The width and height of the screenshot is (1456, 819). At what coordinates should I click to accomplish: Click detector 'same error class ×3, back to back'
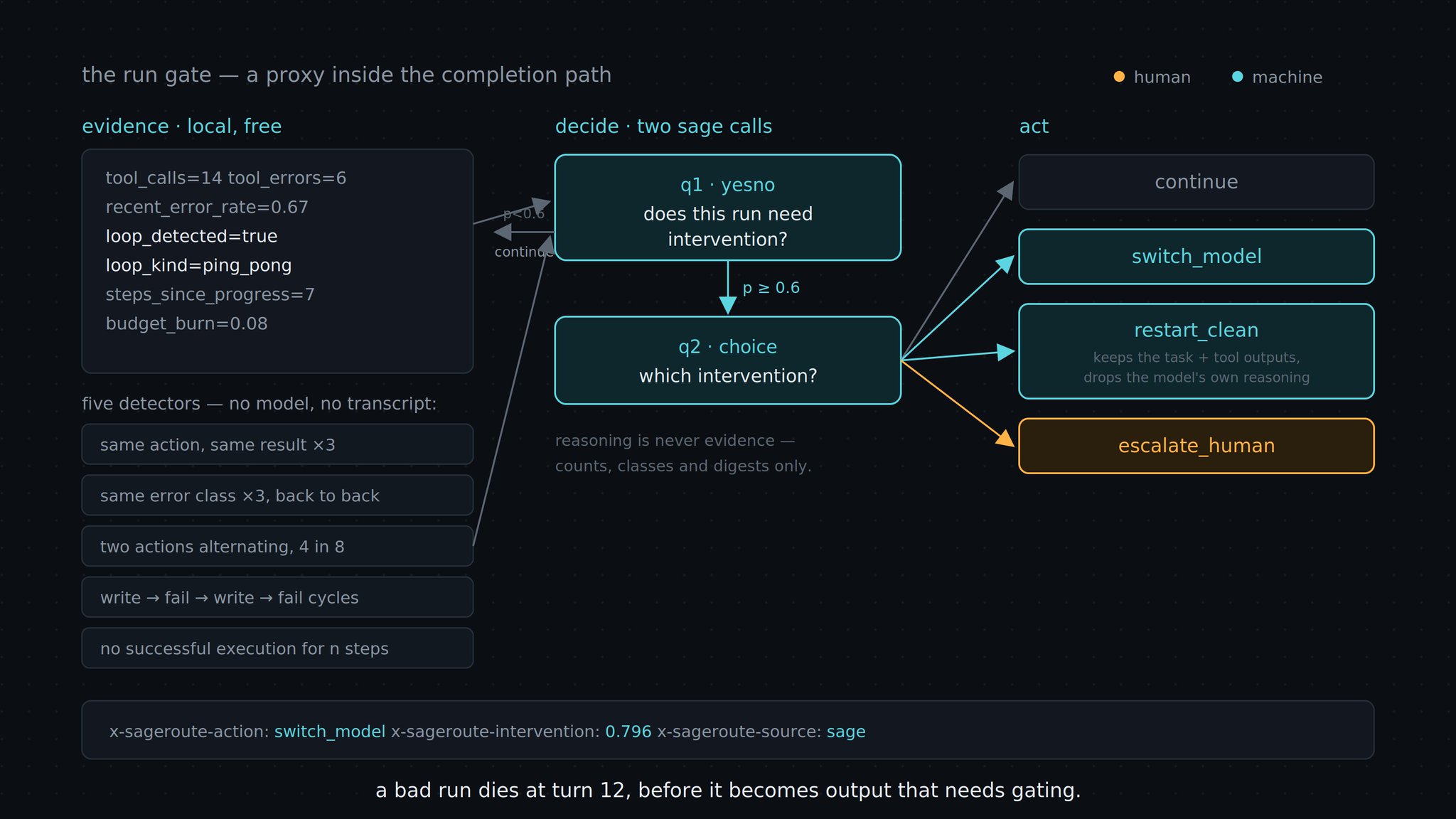coord(277,496)
